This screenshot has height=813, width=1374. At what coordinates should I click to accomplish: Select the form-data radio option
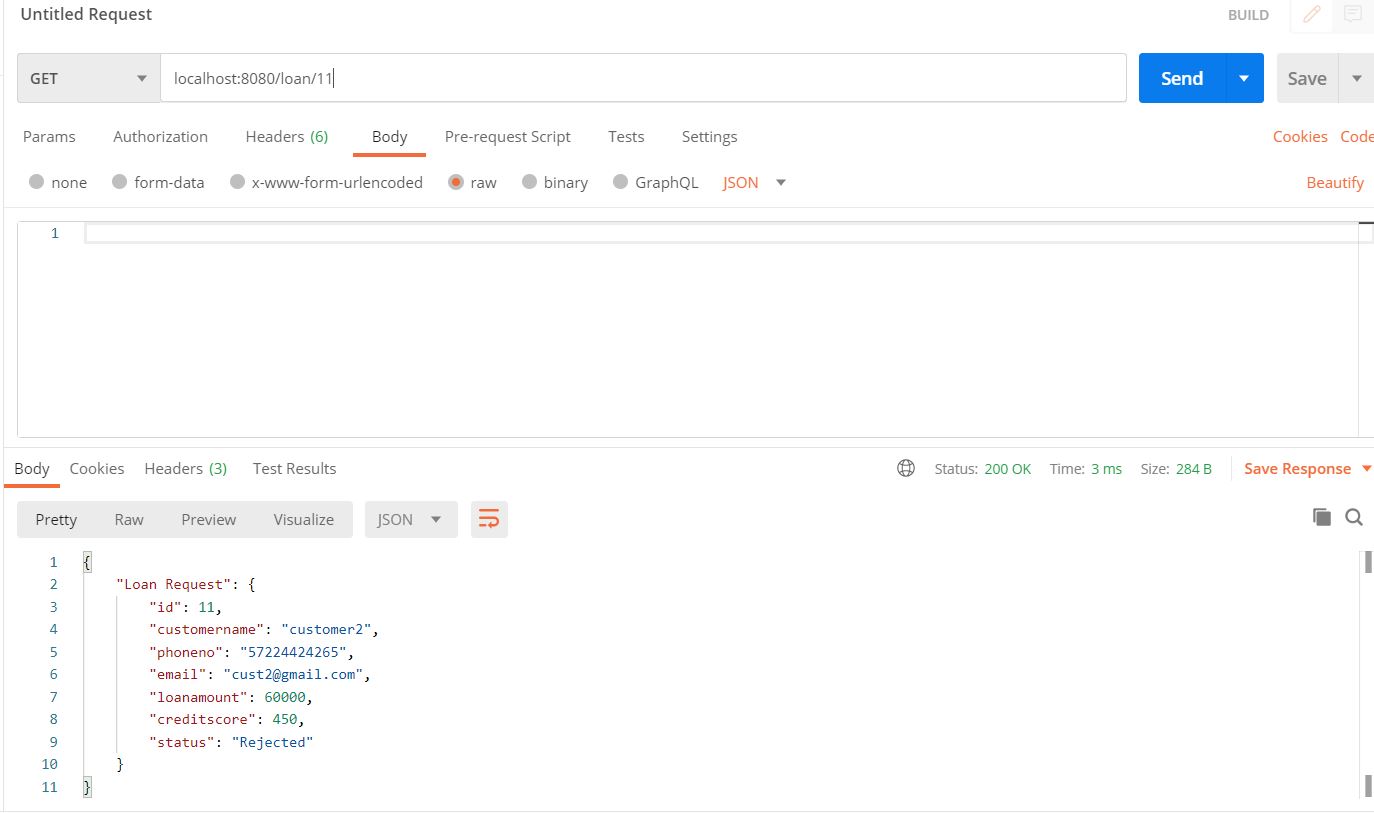click(x=120, y=182)
